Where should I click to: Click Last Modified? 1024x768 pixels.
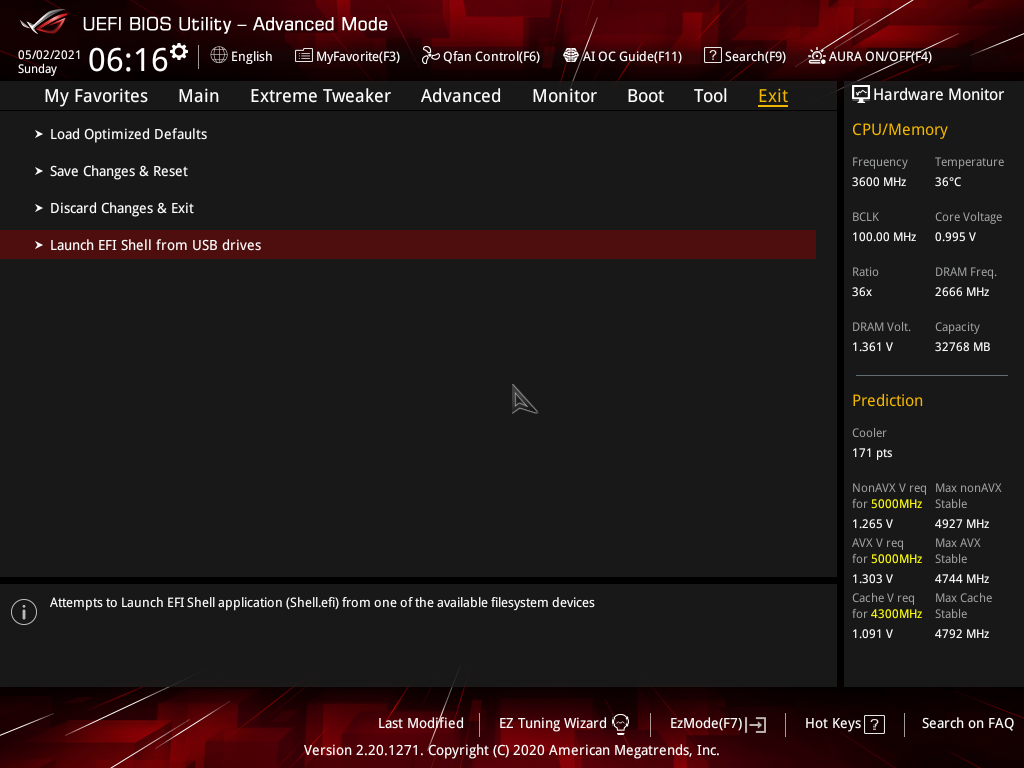tap(421, 723)
